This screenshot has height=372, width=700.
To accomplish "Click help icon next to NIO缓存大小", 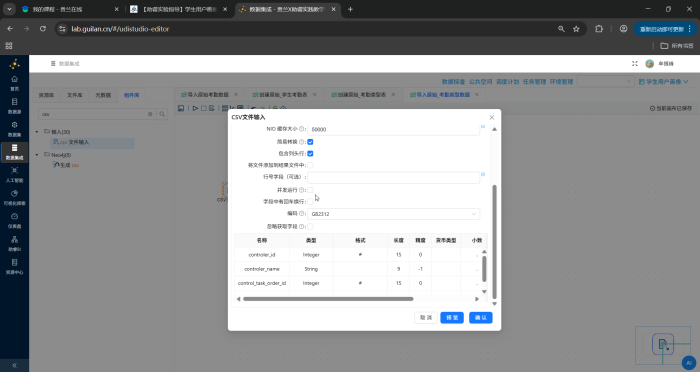I will tap(302, 129).
